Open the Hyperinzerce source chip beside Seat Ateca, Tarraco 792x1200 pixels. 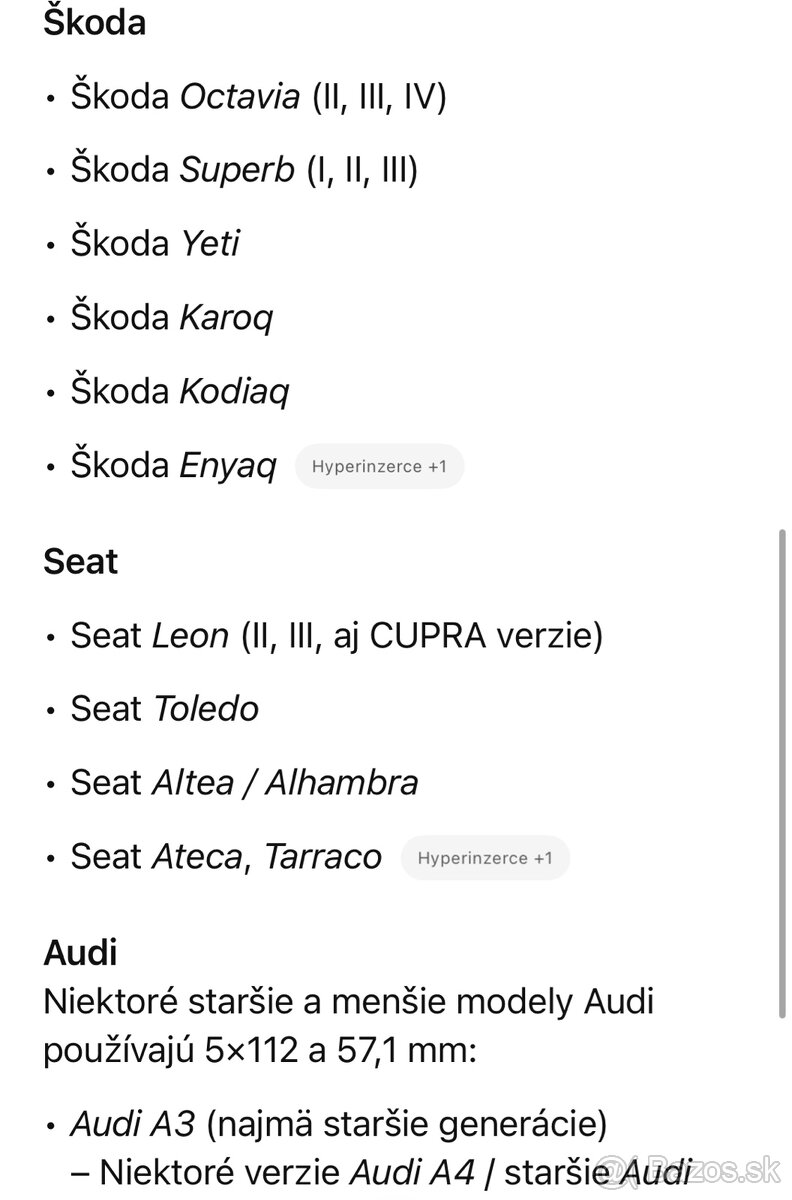tap(485, 858)
